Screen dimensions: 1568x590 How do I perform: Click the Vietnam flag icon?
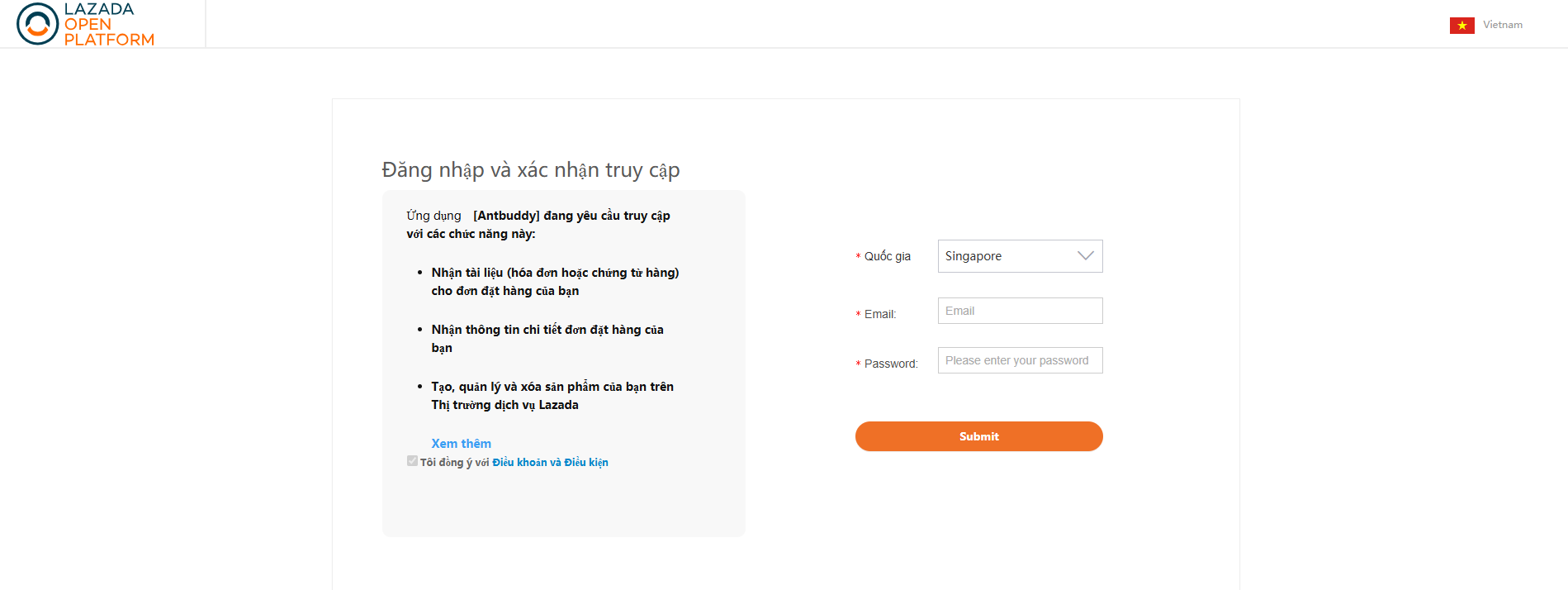[x=1461, y=26]
